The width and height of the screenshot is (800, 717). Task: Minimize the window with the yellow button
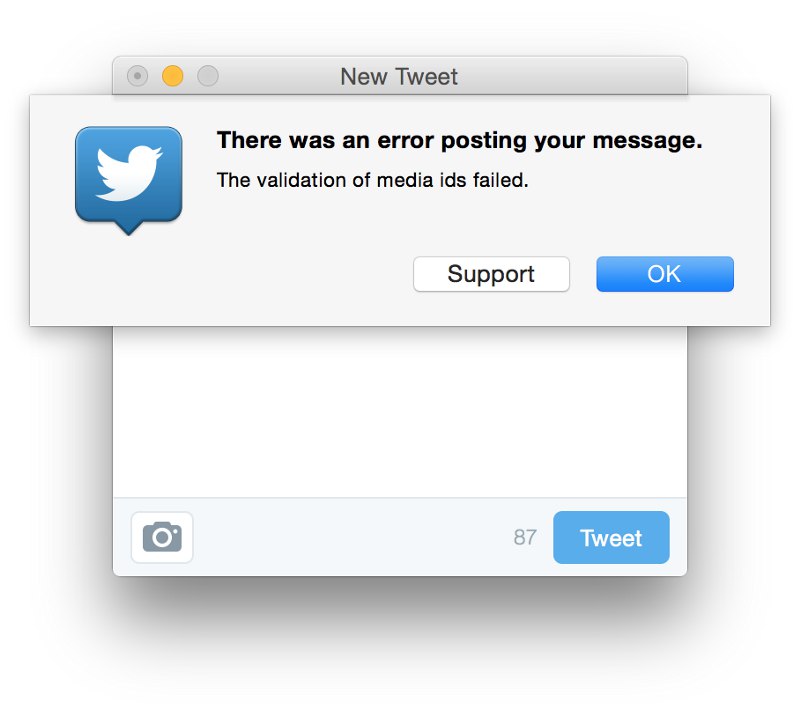[172, 76]
